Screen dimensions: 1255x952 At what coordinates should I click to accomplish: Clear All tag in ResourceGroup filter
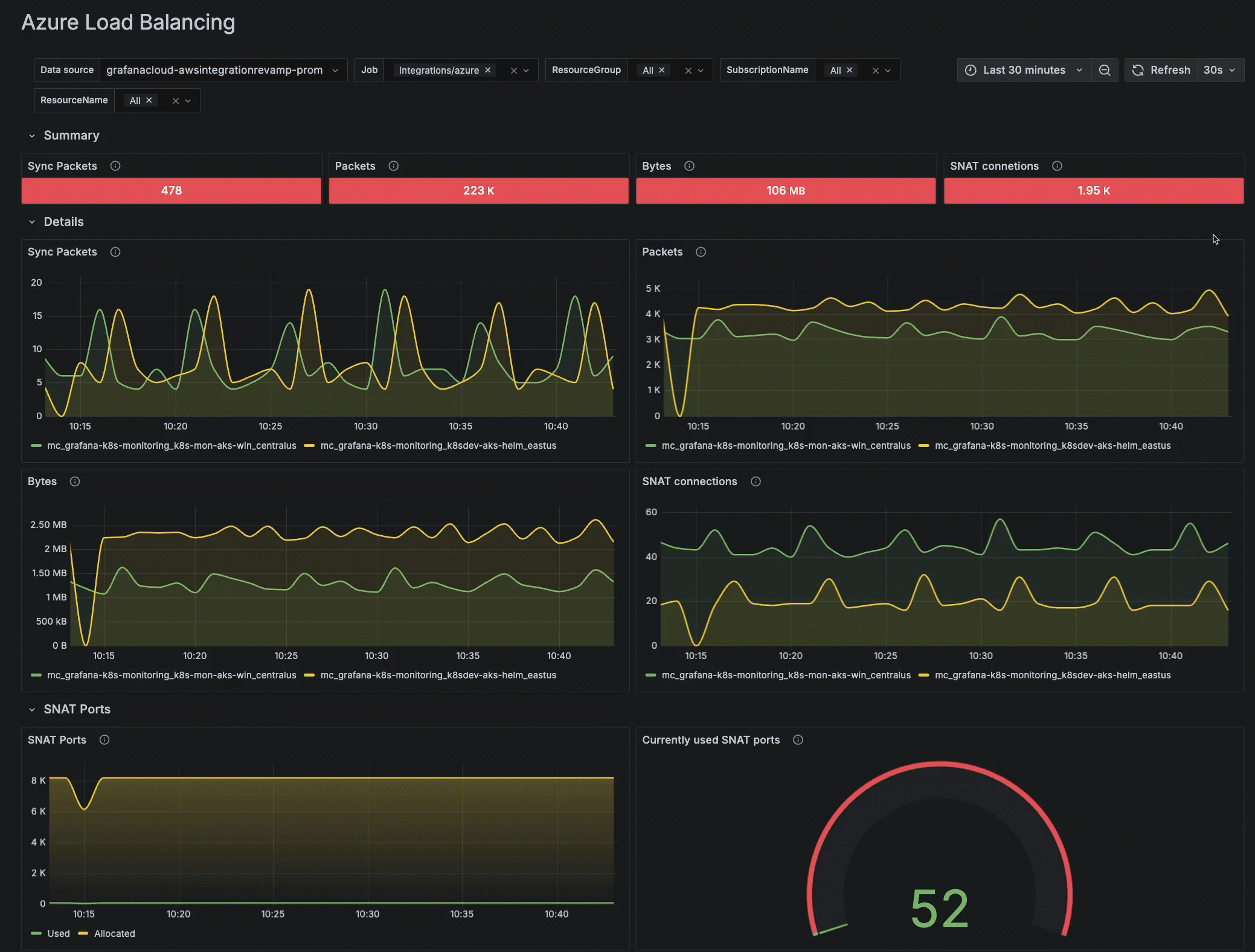coord(662,70)
